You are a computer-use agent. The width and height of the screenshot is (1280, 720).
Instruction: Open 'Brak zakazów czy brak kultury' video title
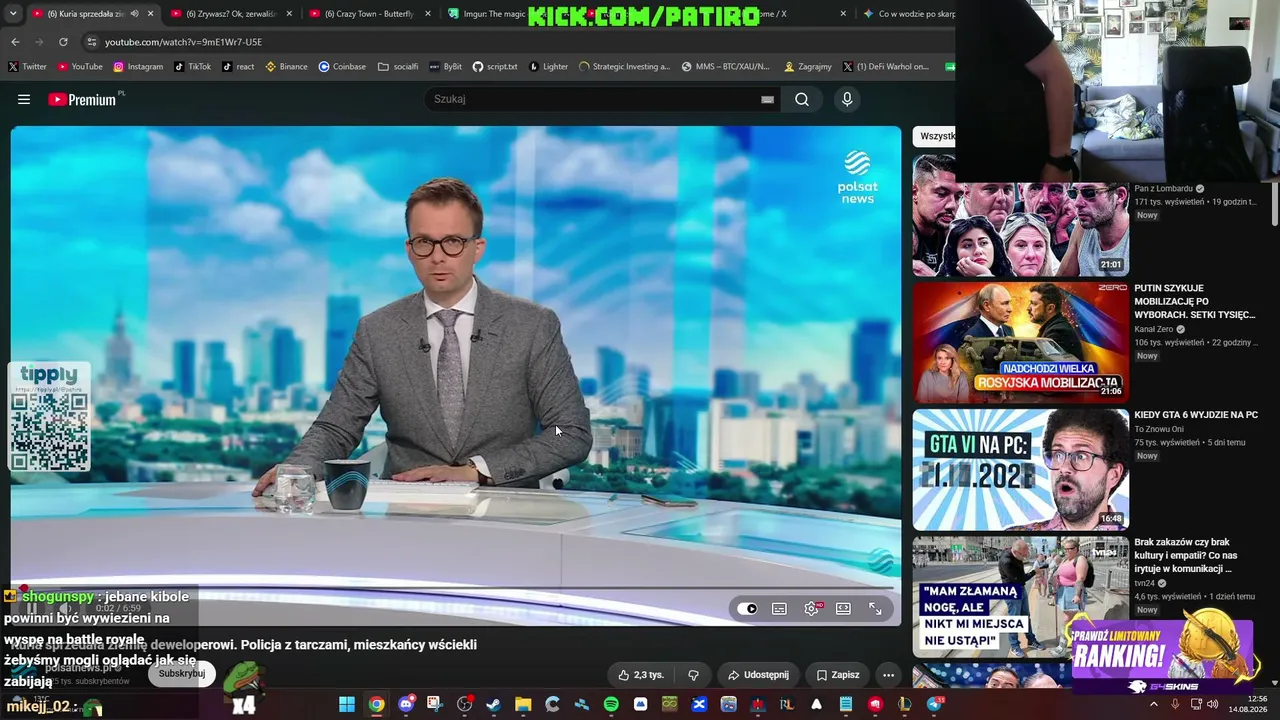1186,555
